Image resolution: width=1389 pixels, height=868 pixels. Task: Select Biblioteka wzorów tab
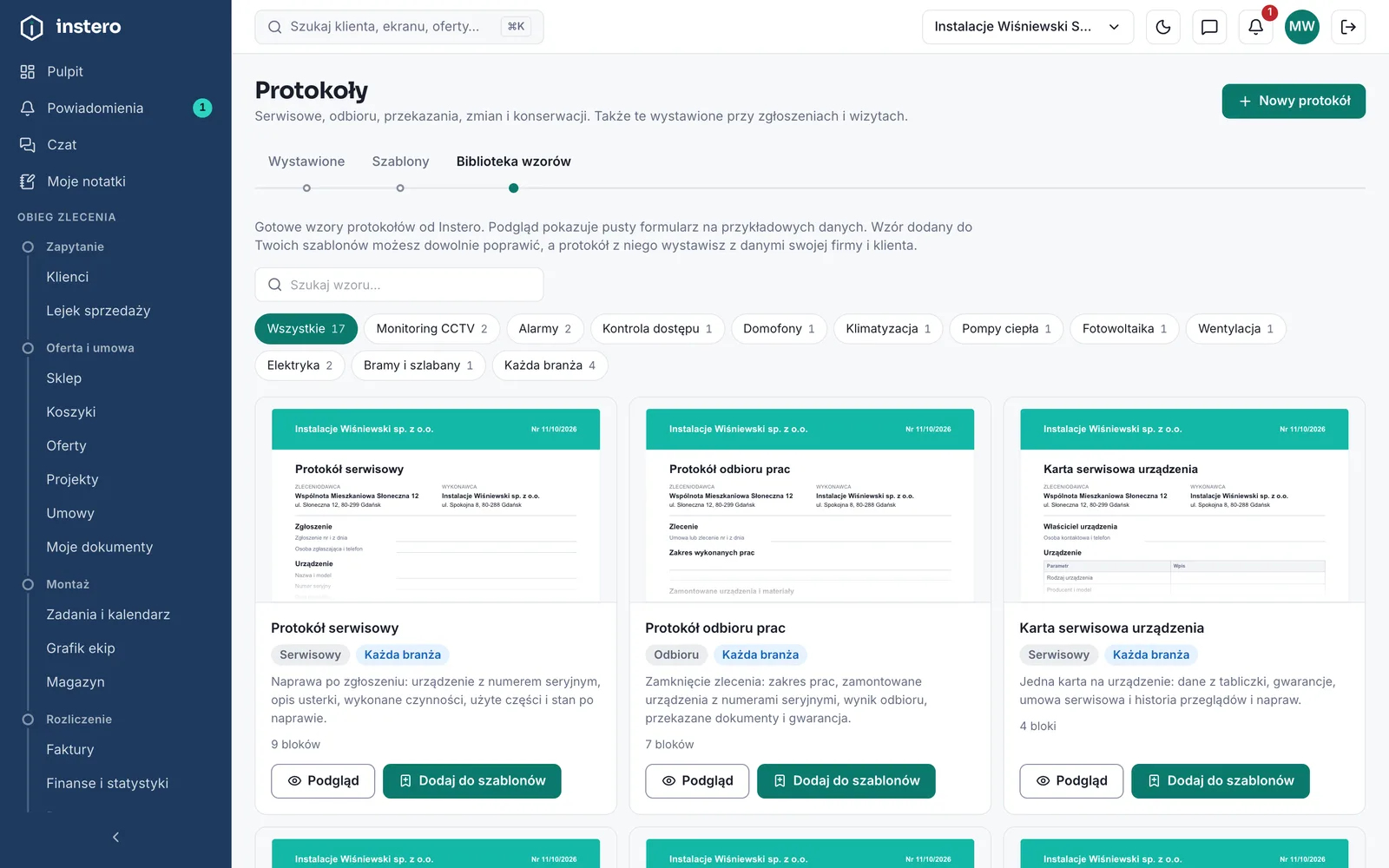514,161
